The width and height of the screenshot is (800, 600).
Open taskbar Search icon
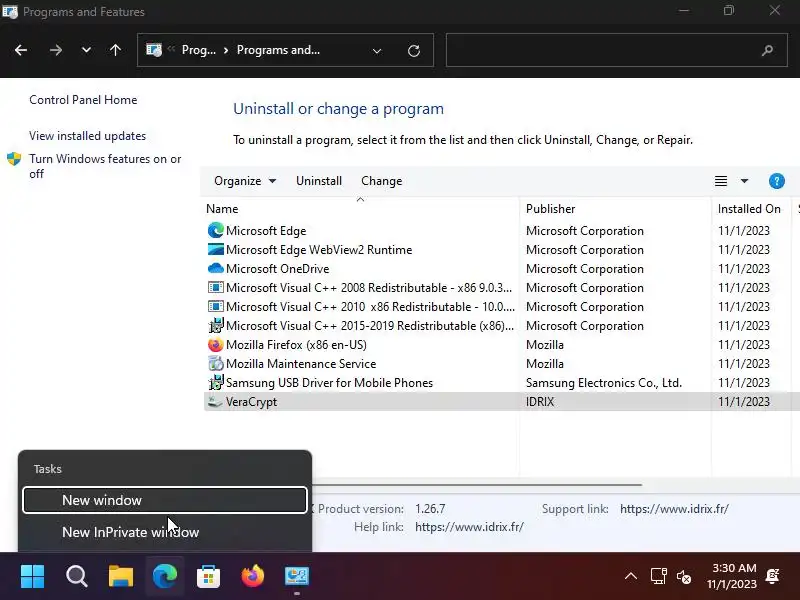coord(77,577)
